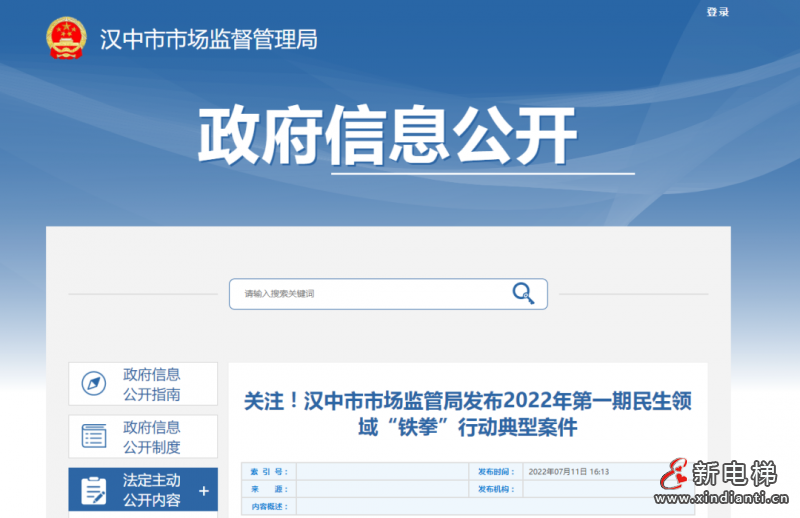Click the 来源 field in article info
The height and width of the screenshot is (518, 800).
[380, 489]
